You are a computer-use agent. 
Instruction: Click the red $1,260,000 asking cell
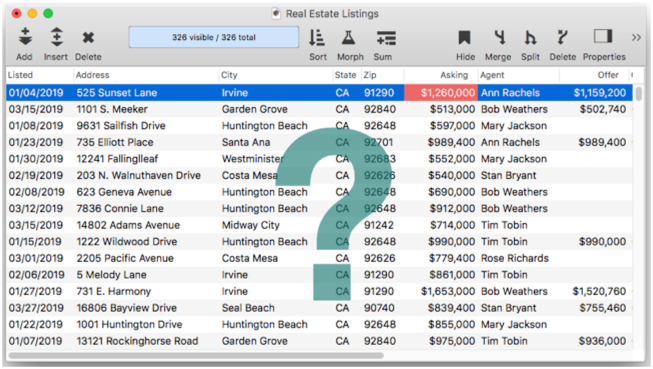[441, 92]
